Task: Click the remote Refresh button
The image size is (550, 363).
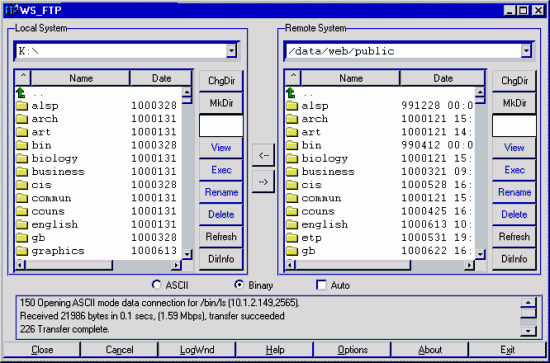Action: pyautogui.click(x=514, y=237)
